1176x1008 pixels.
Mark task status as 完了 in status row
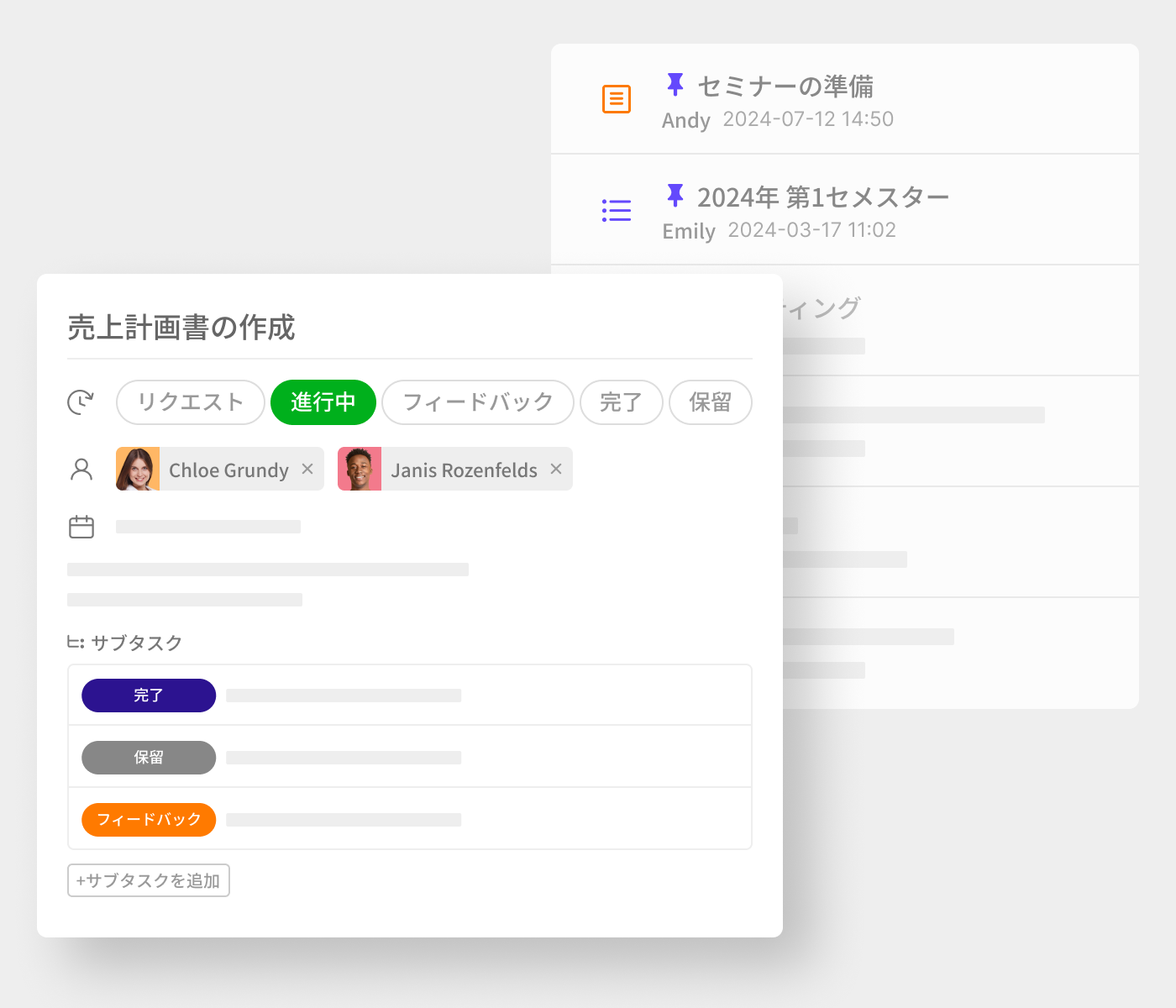pos(621,402)
